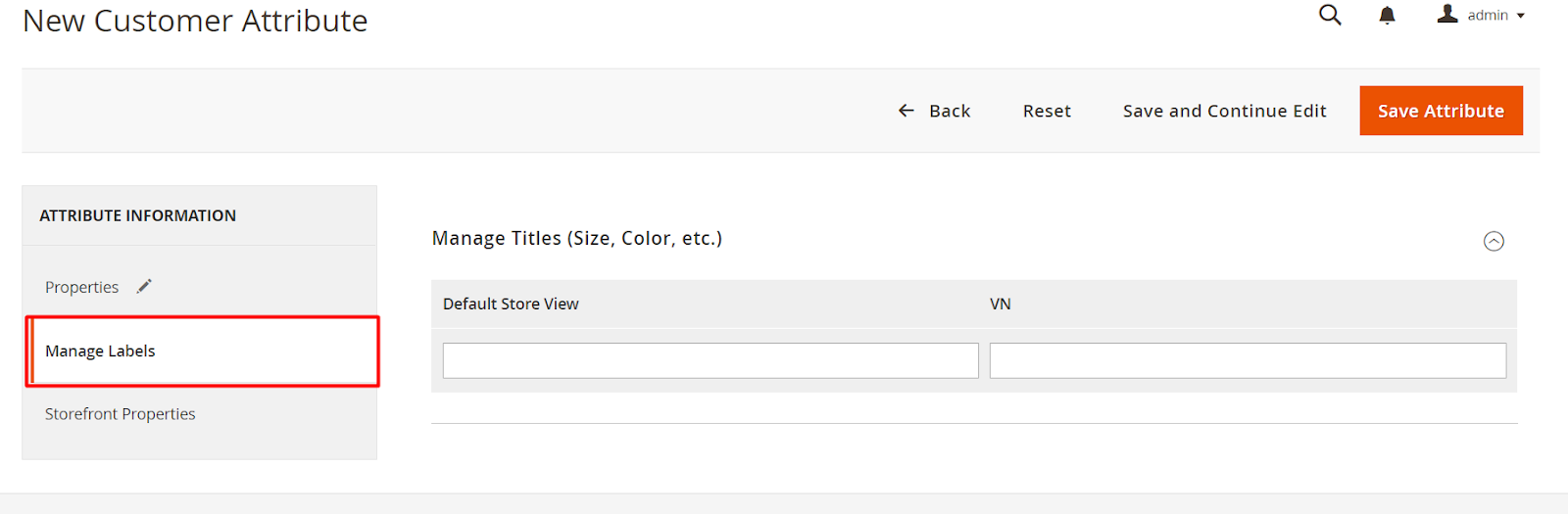Screen dimensions: 1568x514
Task: Click Save and Continue Edit
Action: pyautogui.click(x=1224, y=111)
